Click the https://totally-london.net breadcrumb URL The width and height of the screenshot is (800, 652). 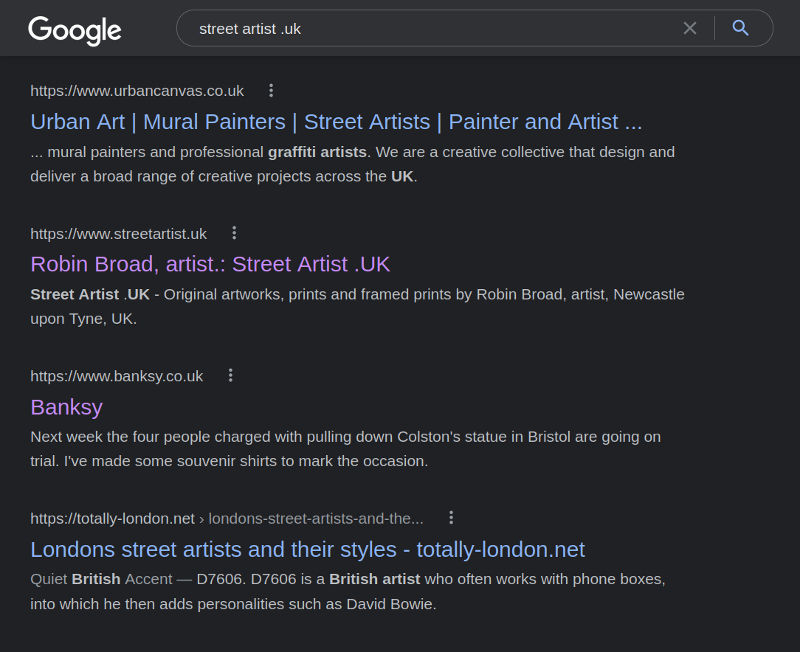[227, 518]
